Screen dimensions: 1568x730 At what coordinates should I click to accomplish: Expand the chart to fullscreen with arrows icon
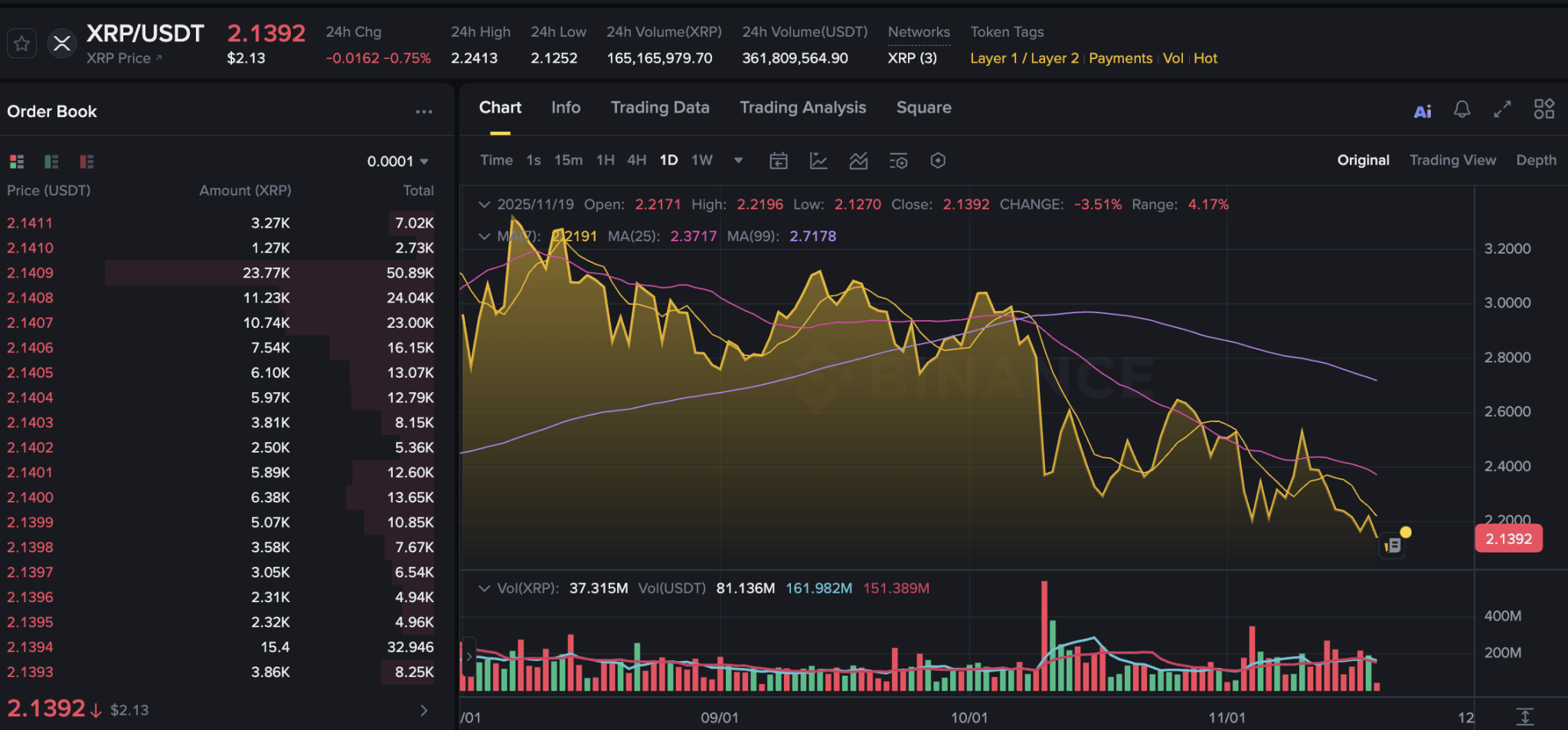tap(1502, 110)
